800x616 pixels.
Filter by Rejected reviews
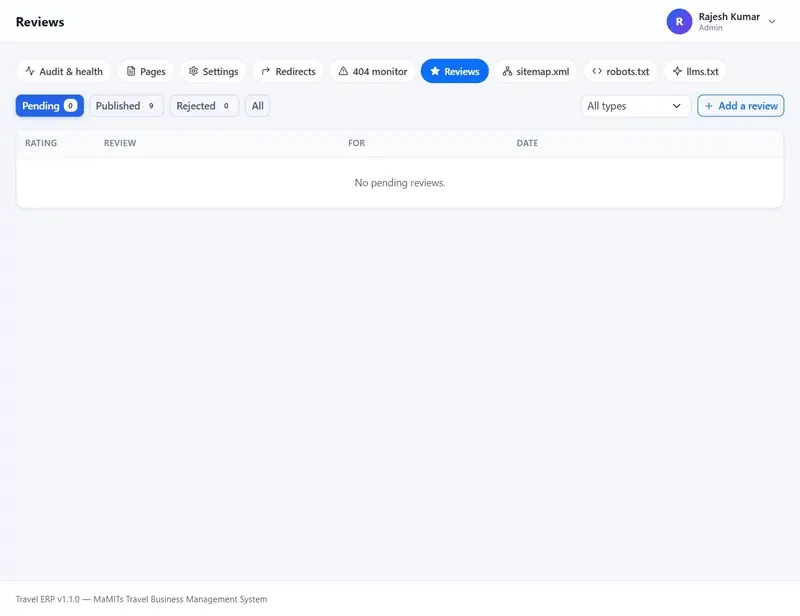(205, 106)
